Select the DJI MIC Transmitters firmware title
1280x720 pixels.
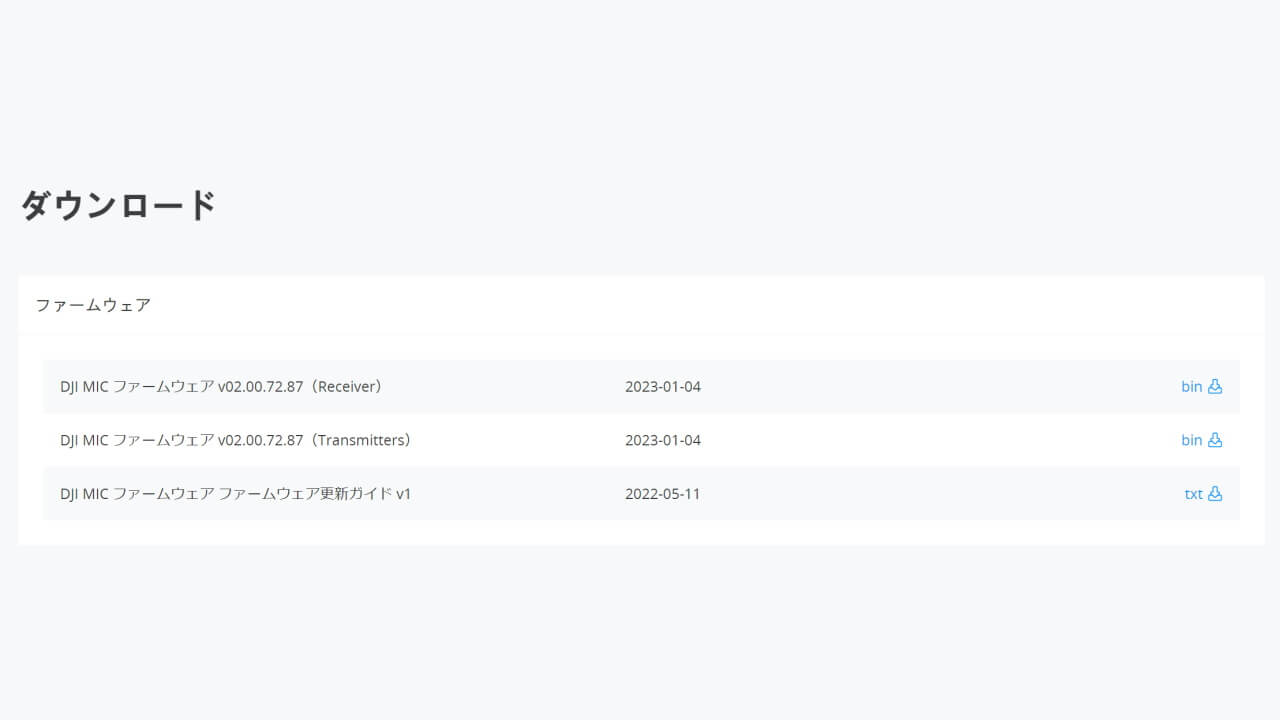pyautogui.click(x=235, y=440)
